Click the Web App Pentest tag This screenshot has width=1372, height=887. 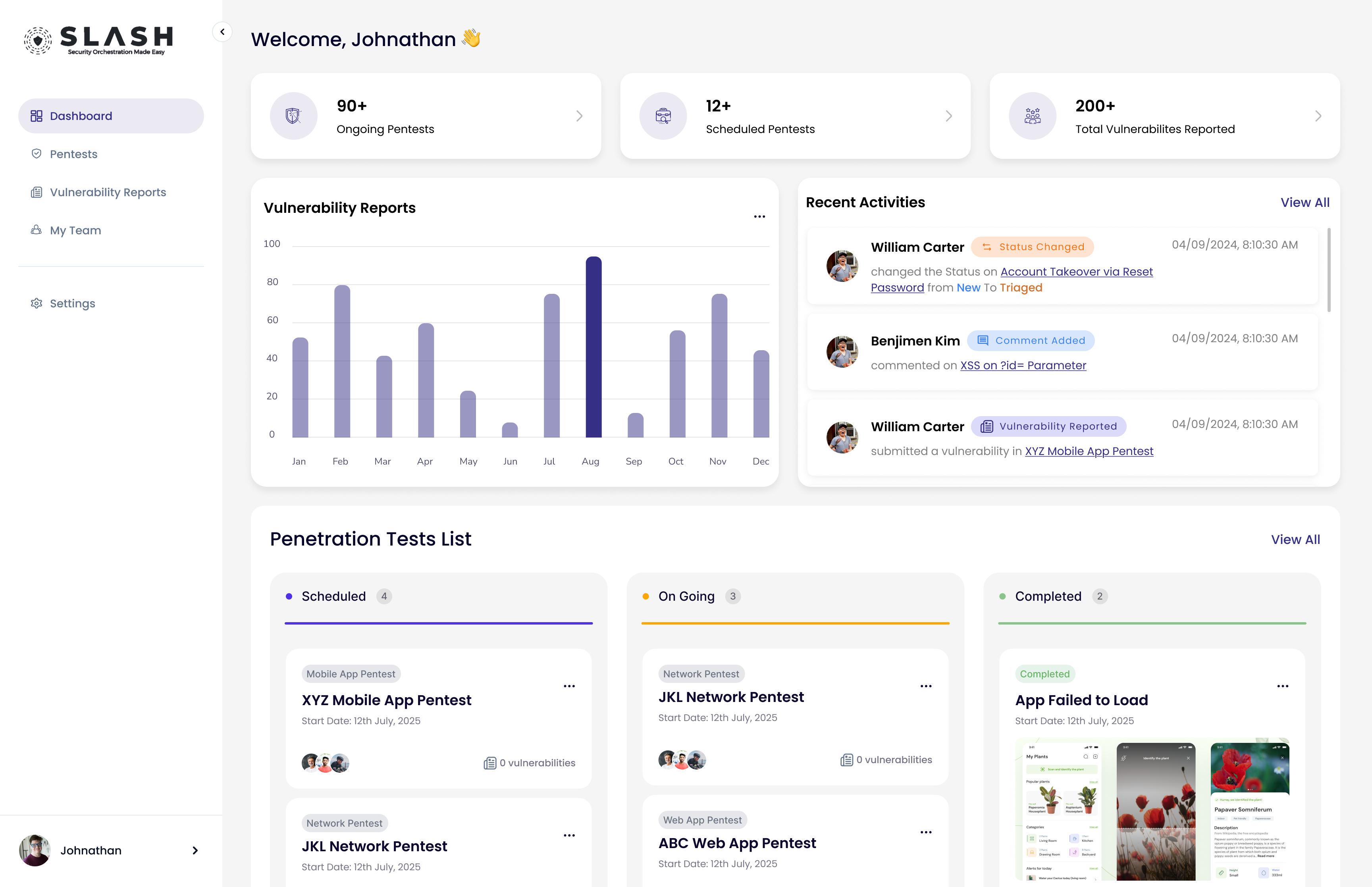(x=702, y=820)
